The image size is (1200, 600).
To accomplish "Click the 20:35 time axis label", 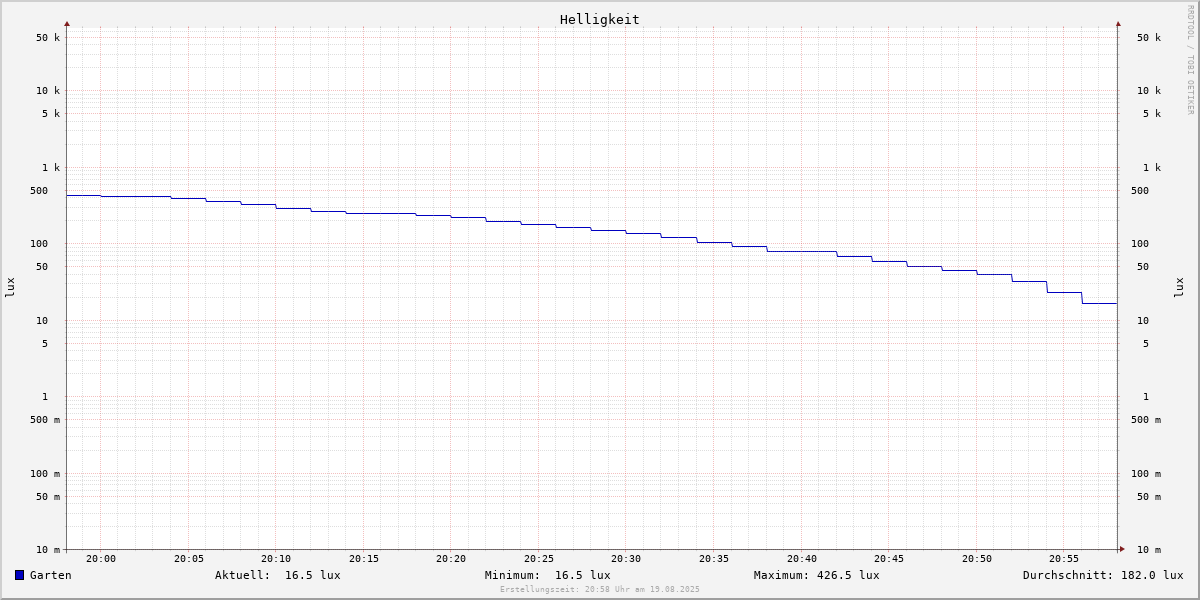I will point(714,558).
